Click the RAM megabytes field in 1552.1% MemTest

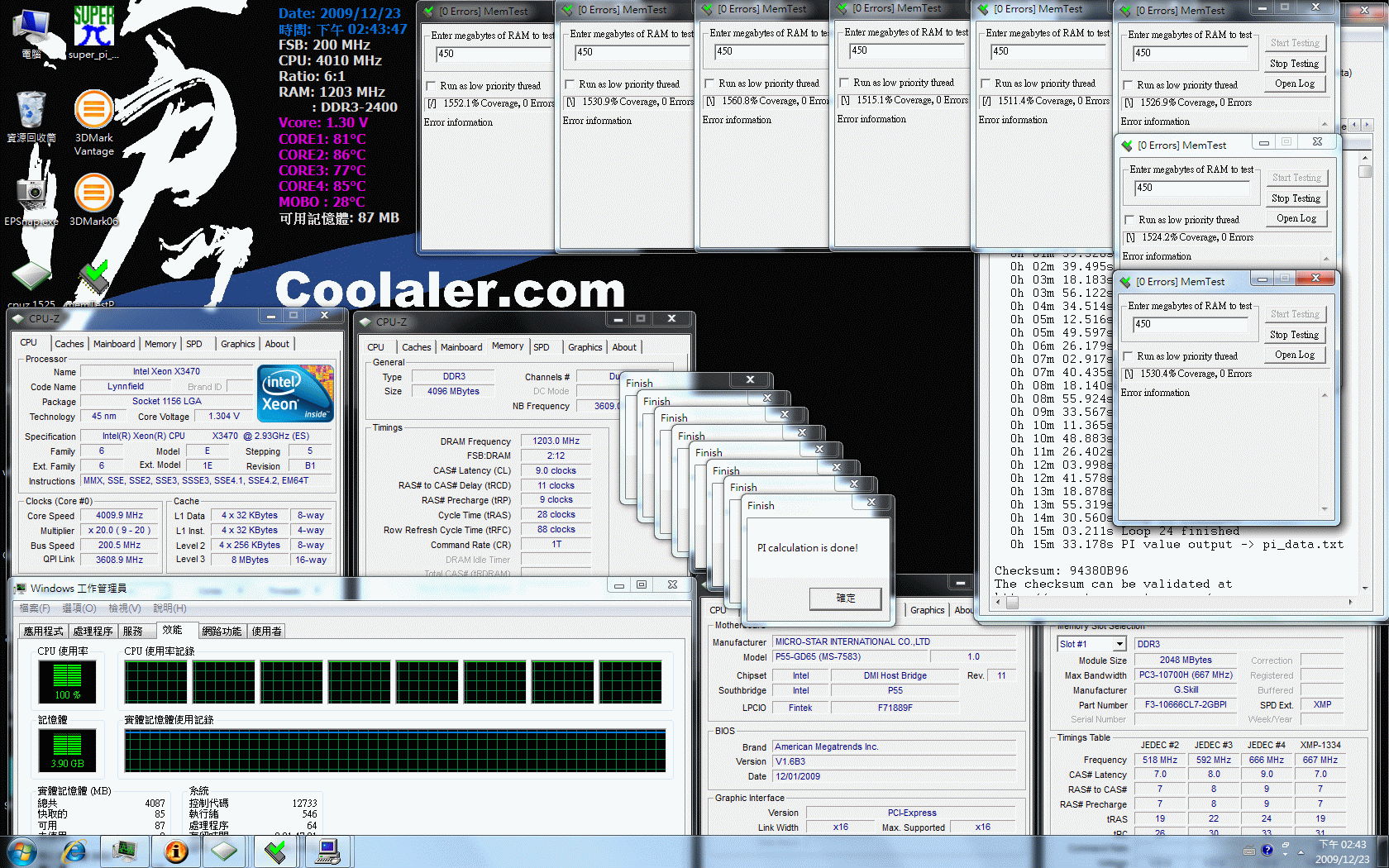click(494, 55)
